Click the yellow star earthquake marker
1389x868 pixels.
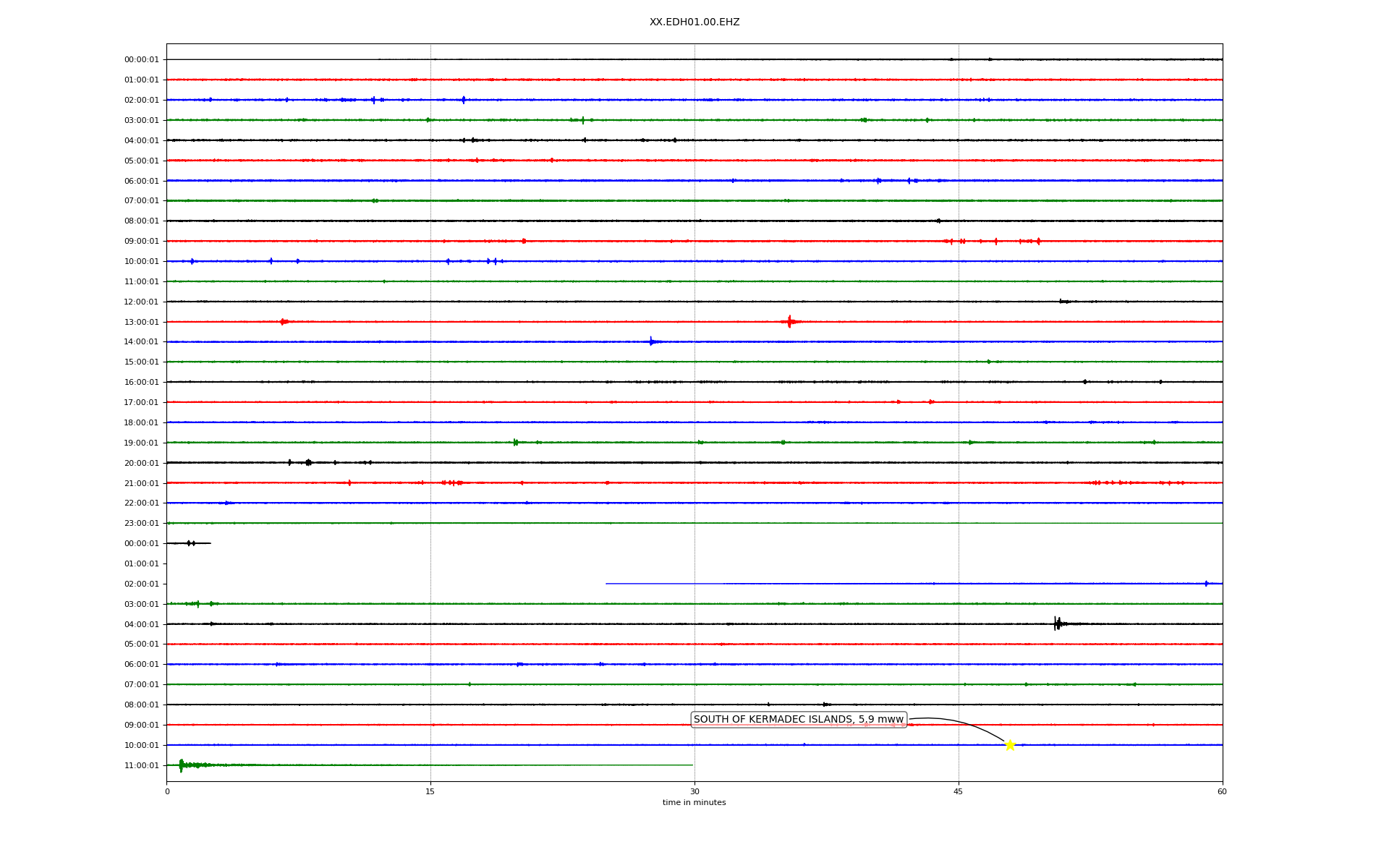[1010, 745]
